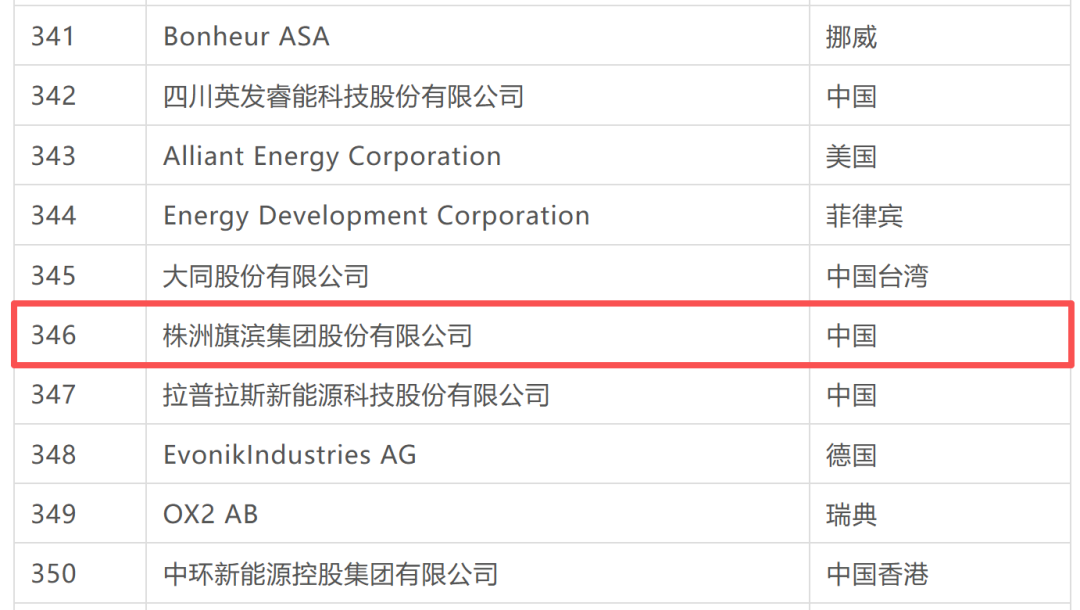
Task: Click EvonikIndustries AG company name
Action: click(289, 455)
